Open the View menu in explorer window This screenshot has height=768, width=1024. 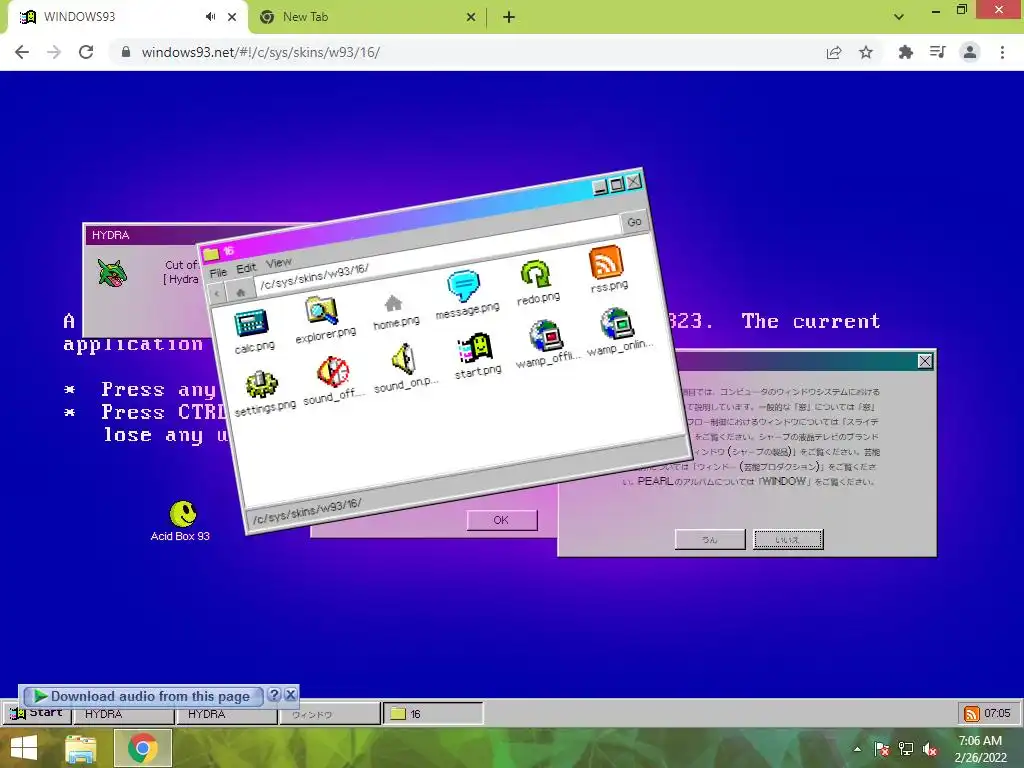[x=279, y=263]
